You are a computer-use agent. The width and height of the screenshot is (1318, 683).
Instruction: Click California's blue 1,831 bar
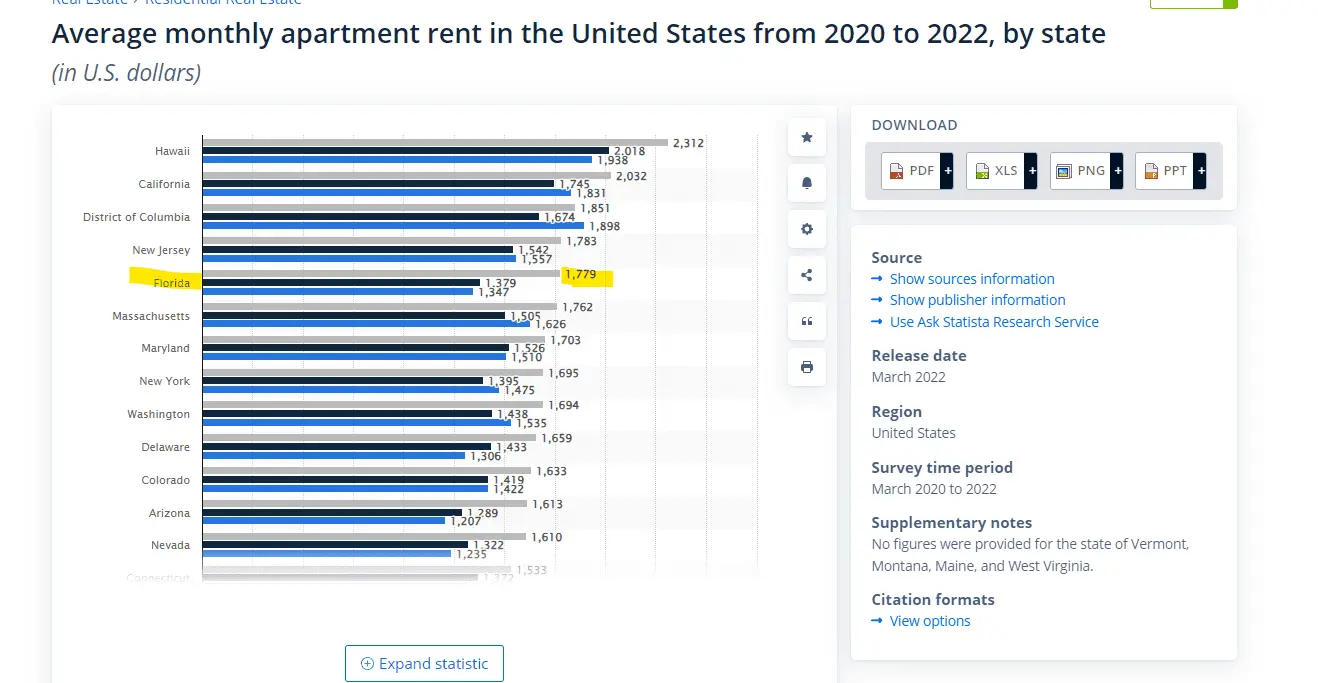(386, 192)
